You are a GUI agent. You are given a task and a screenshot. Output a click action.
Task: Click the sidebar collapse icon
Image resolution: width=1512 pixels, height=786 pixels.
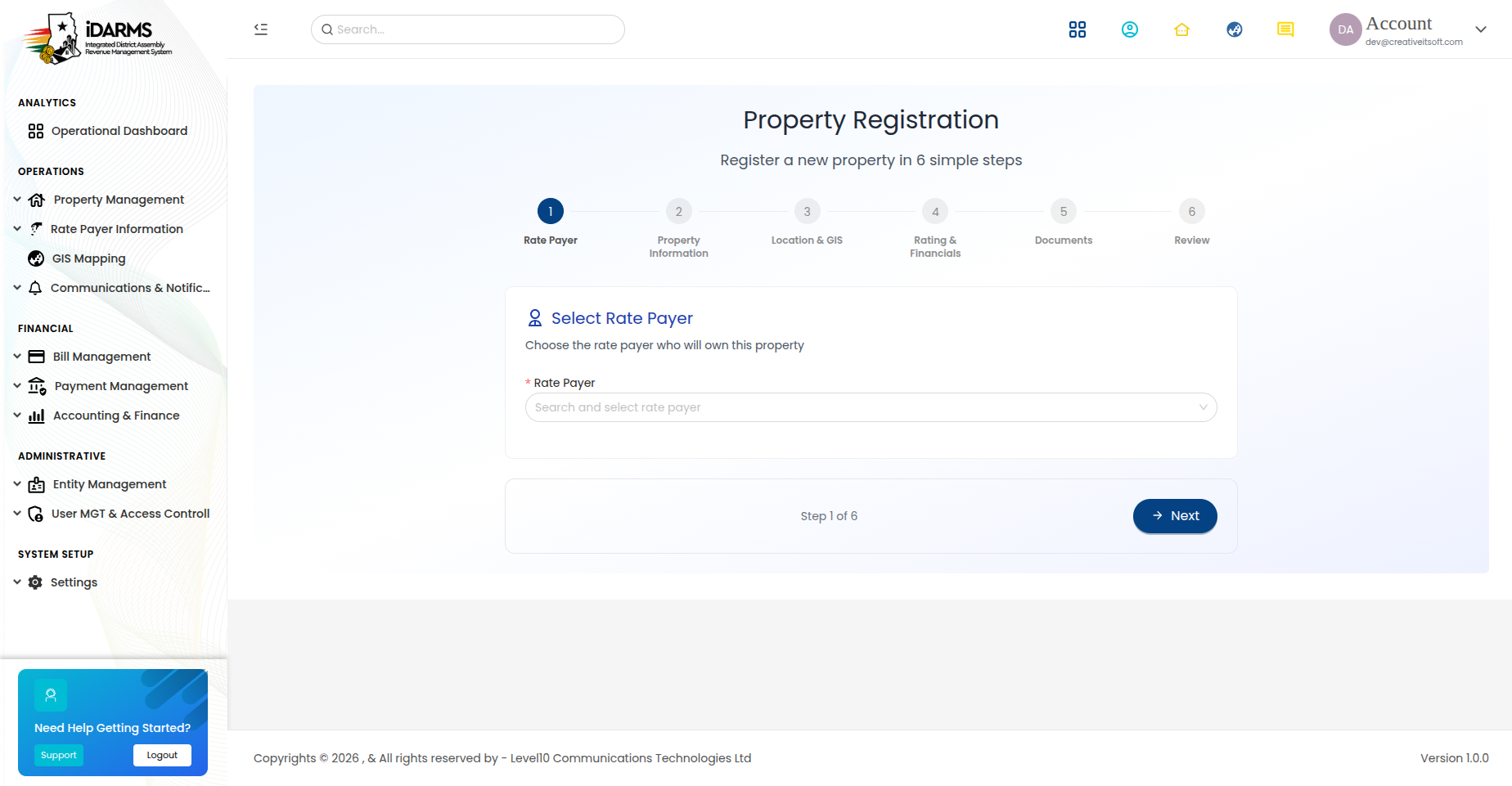261,29
